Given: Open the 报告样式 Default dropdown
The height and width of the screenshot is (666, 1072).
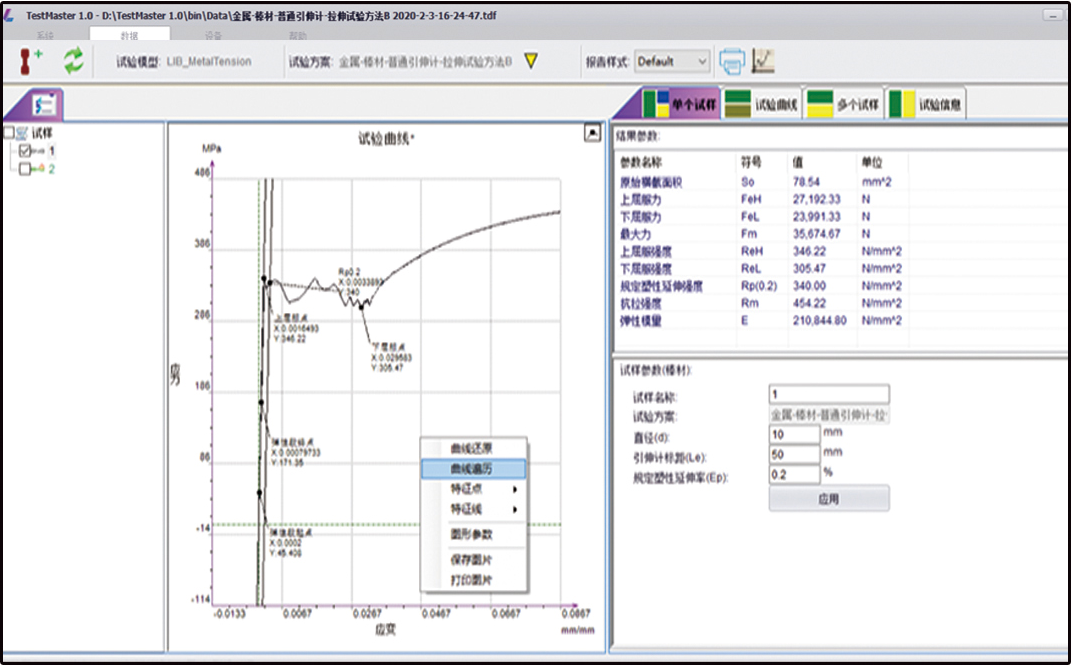Looking at the screenshot, I should 672,61.
